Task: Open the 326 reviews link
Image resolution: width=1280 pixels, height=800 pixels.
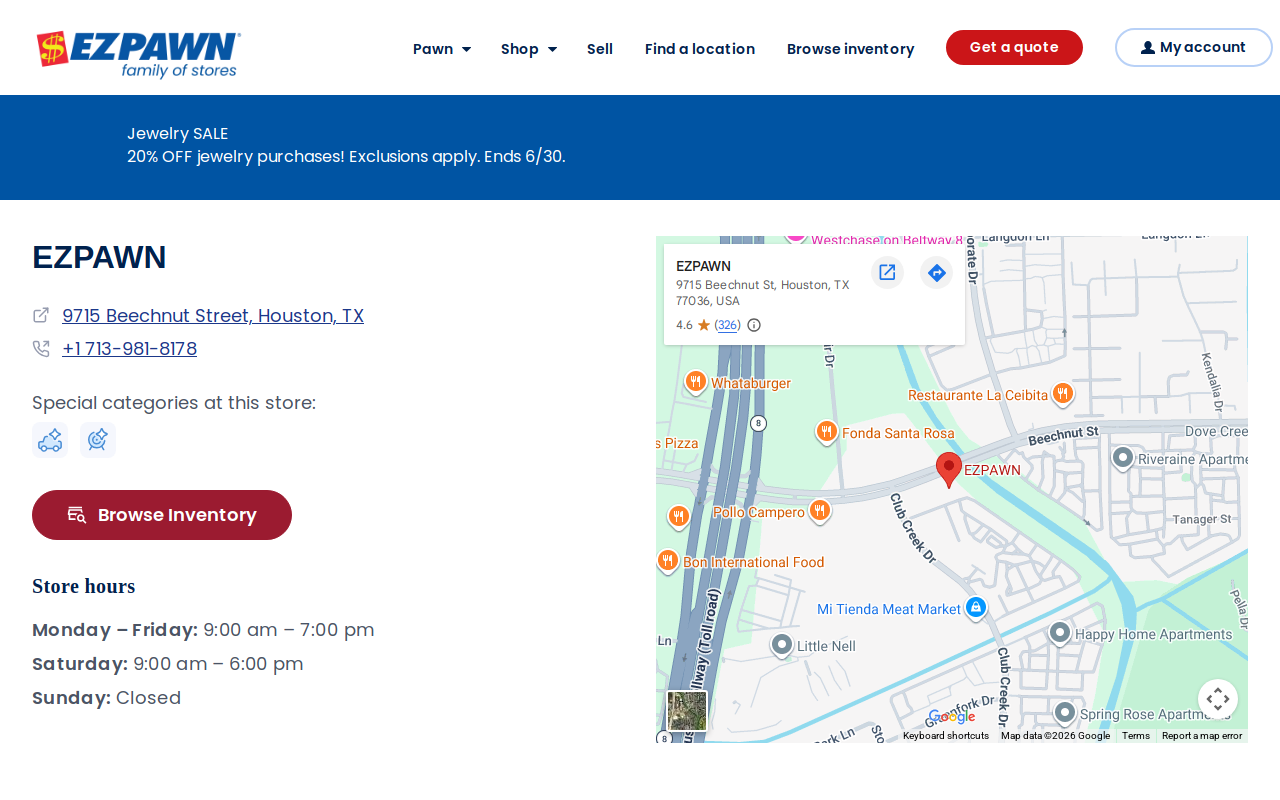Action: [x=728, y=325]
